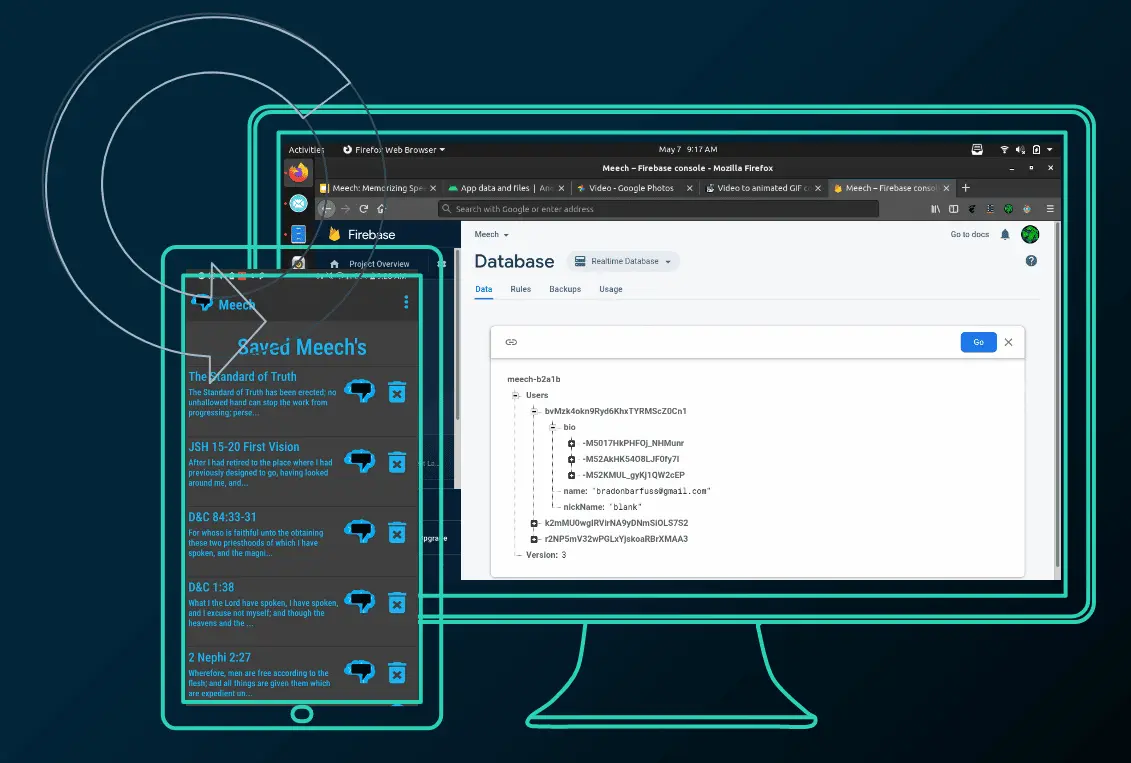1131x763 pixels.
Task: Click the Firebase logo in the sidebar
Action: 335,234
